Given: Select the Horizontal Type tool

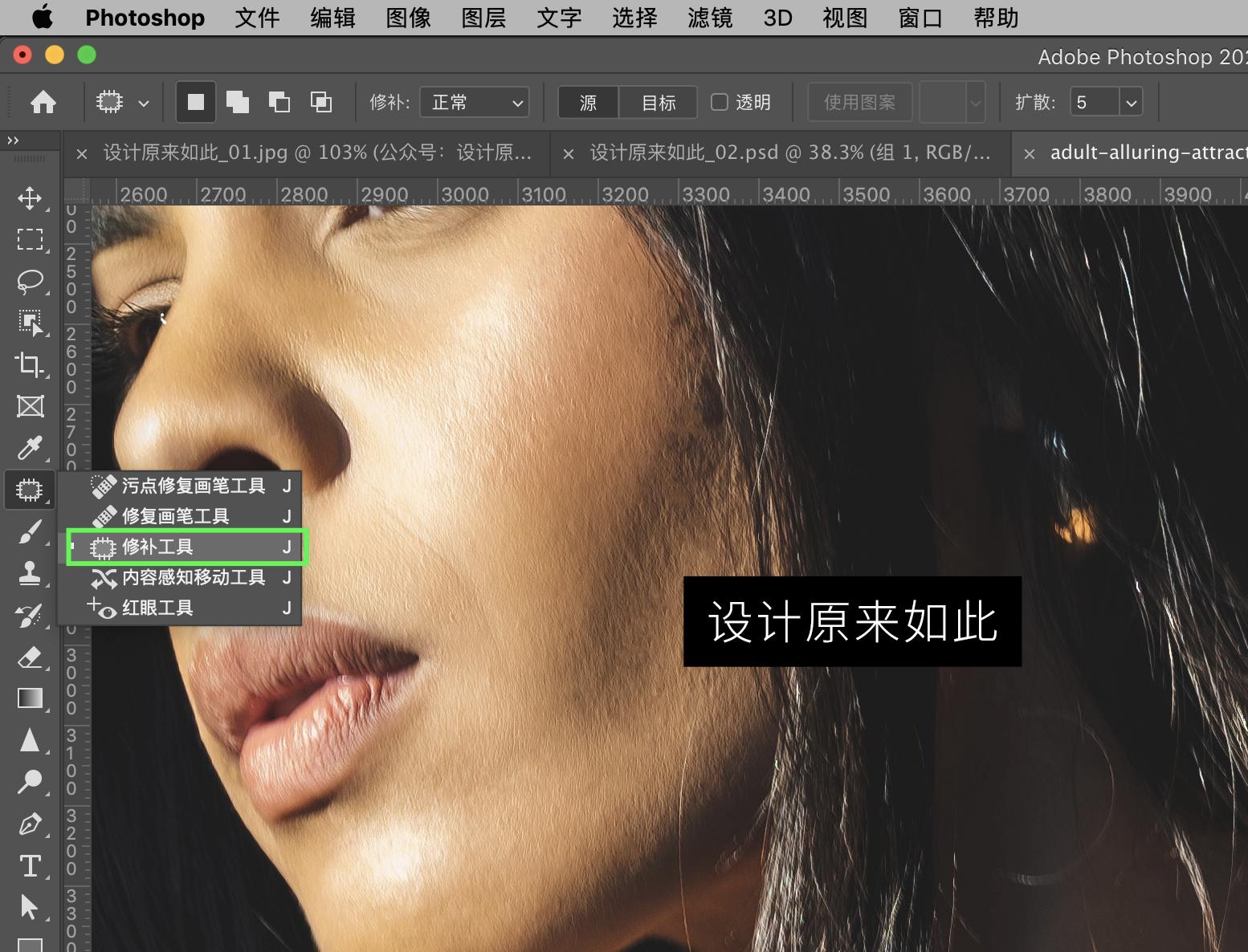Looking at the screenshot, I should point(30,865).
